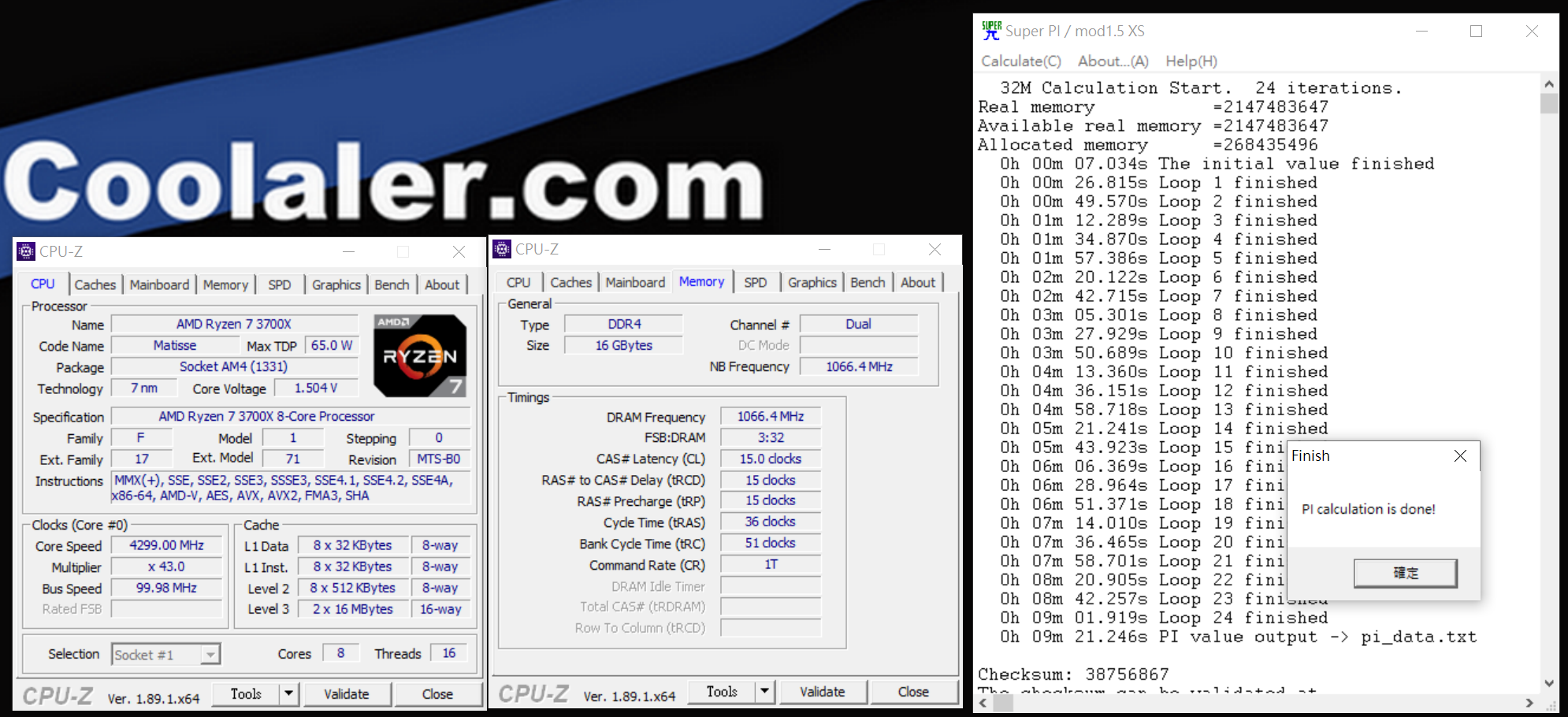Image resolution: width=1568 pixels, height=717 pixels.
Task: Click the Core Voltage value 1.504 V
Action: (x=316, y=388)
